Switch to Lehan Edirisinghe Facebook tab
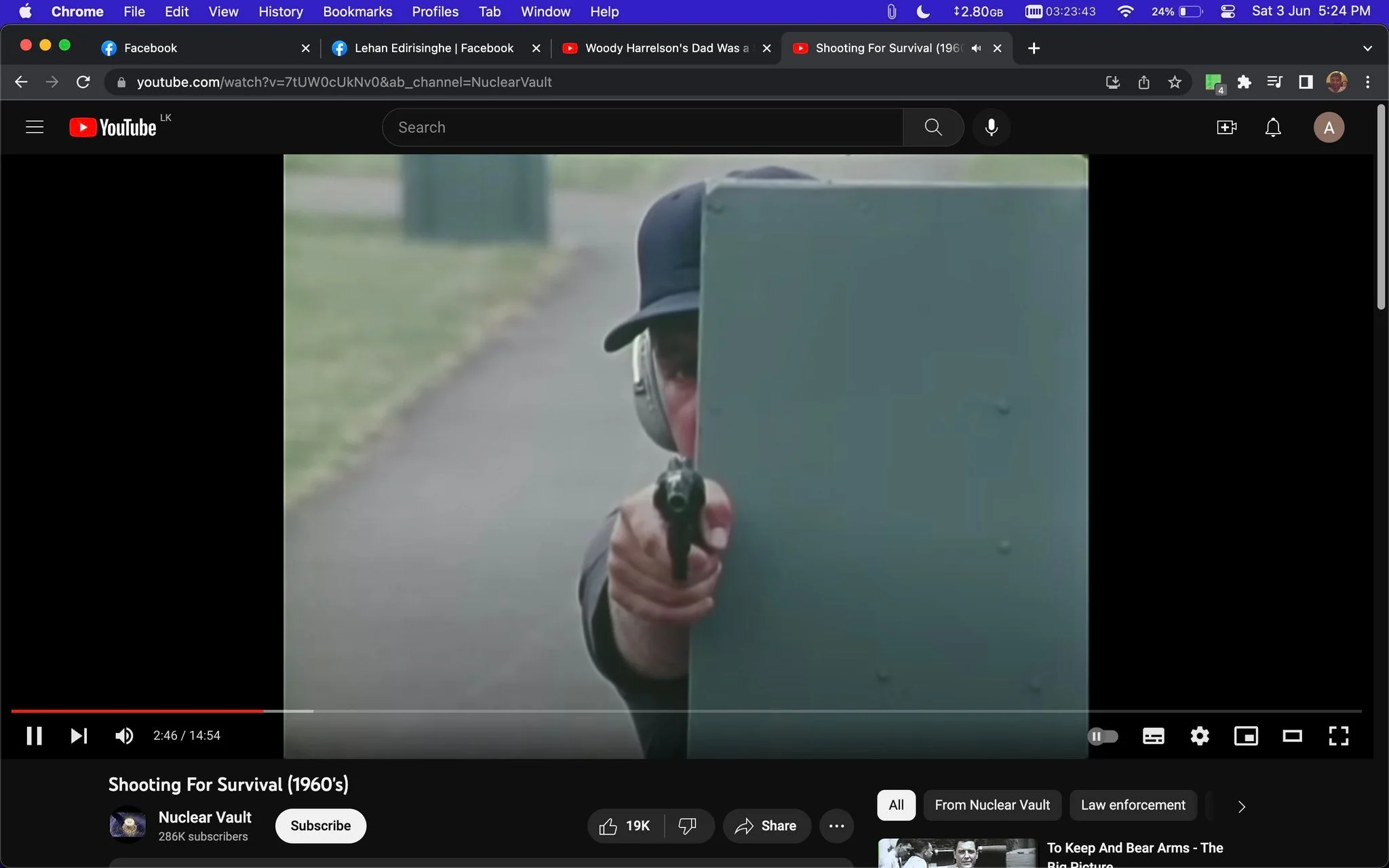Viewport: 1389px width, 868px height. tap(434, 48)
